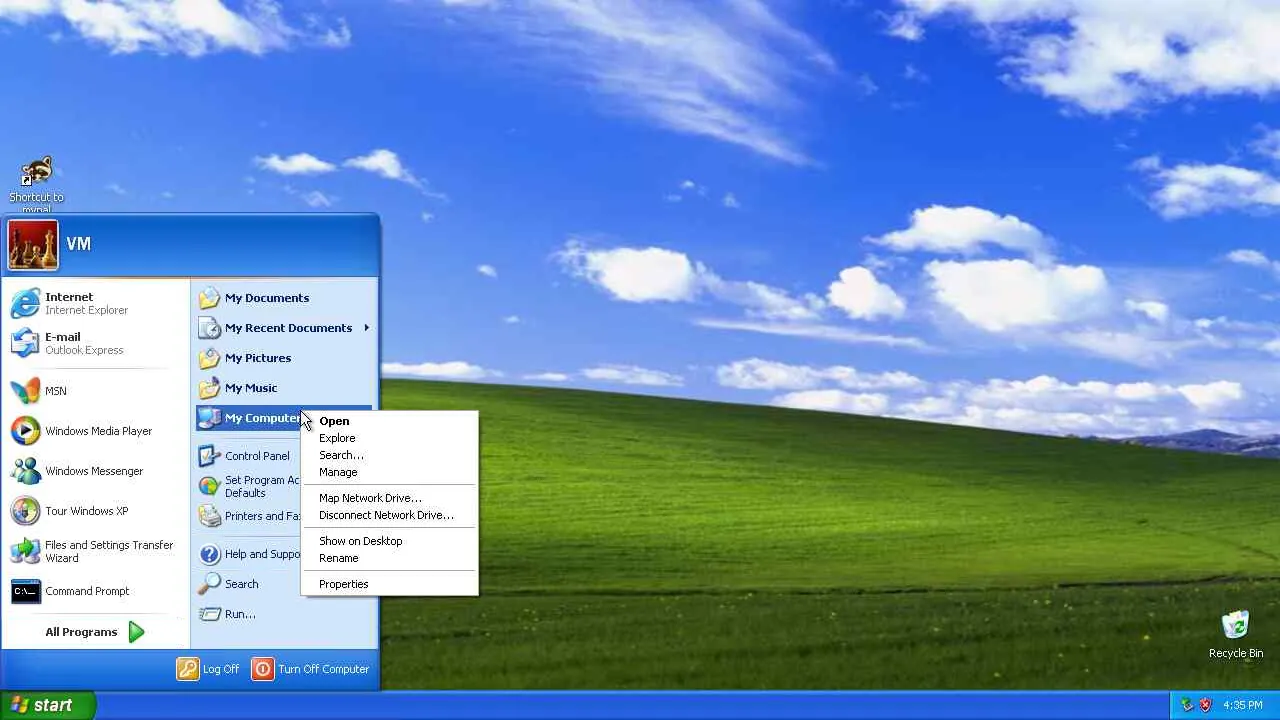Open Files and Settings Transfer Wizard icon
1280x720 pixels.
tap(26, 551)
